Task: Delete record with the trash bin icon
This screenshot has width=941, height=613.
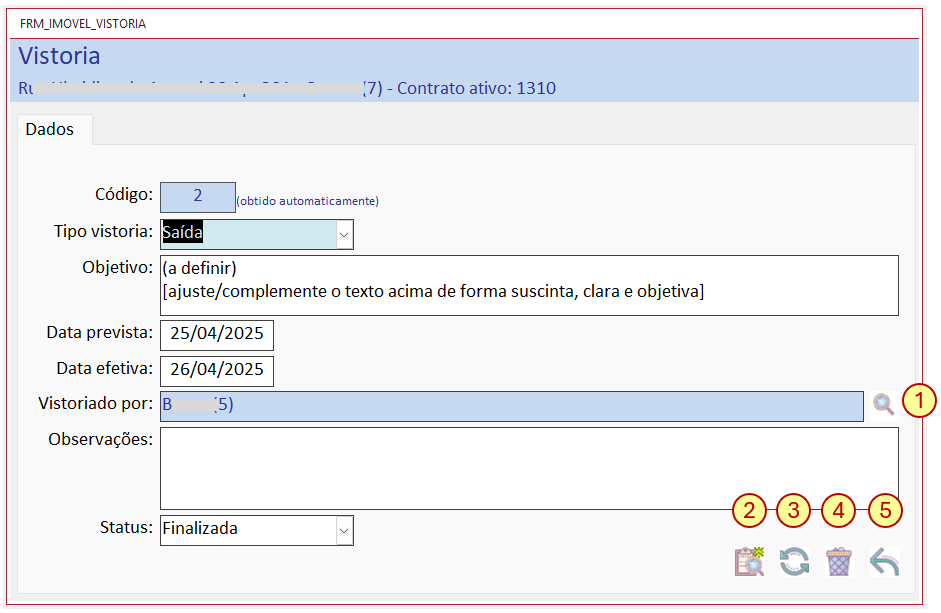Action: [x=839, y=562]
